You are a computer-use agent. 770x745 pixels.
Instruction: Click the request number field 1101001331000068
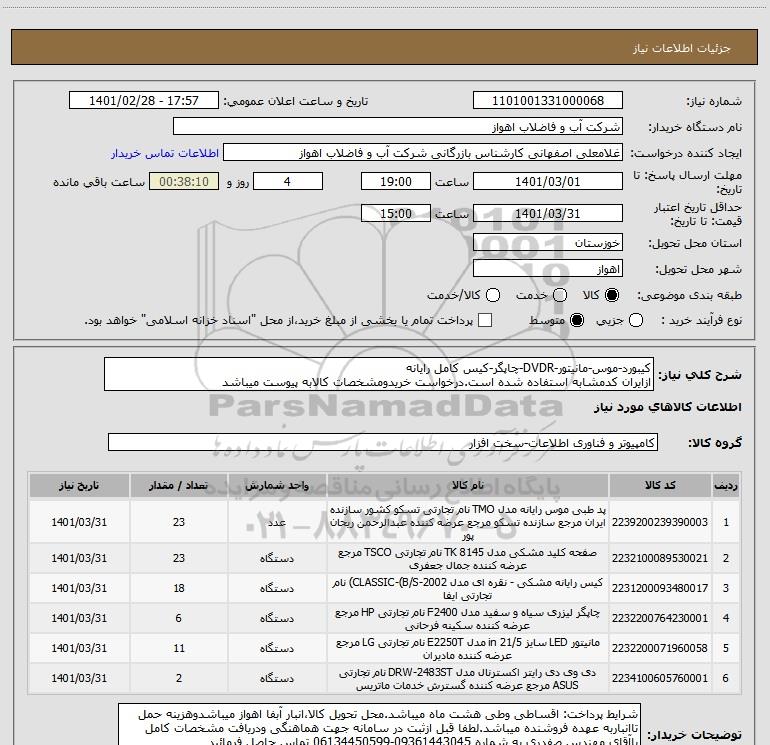548,101
